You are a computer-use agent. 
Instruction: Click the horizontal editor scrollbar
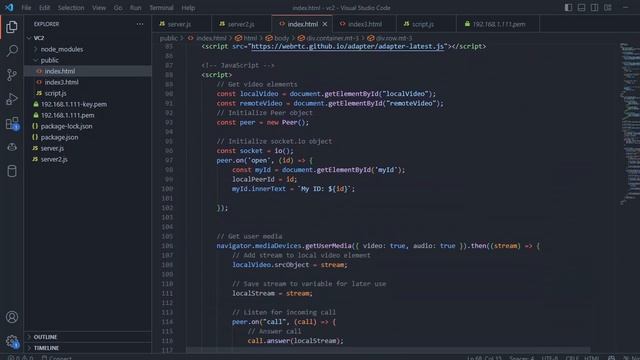[388, 350]
